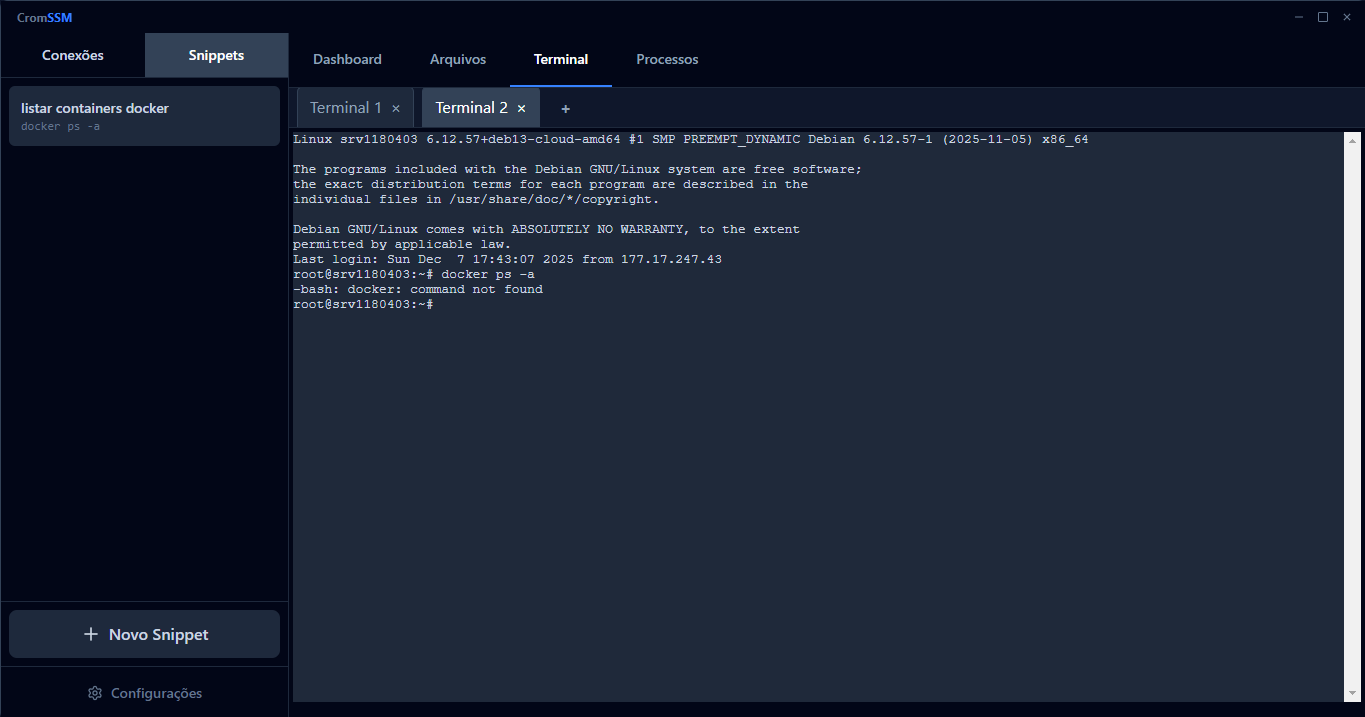The height and width of the screenshot is (717, 1365).
Task: Close the Terminal 1 tab
Action: coord(396,108)
